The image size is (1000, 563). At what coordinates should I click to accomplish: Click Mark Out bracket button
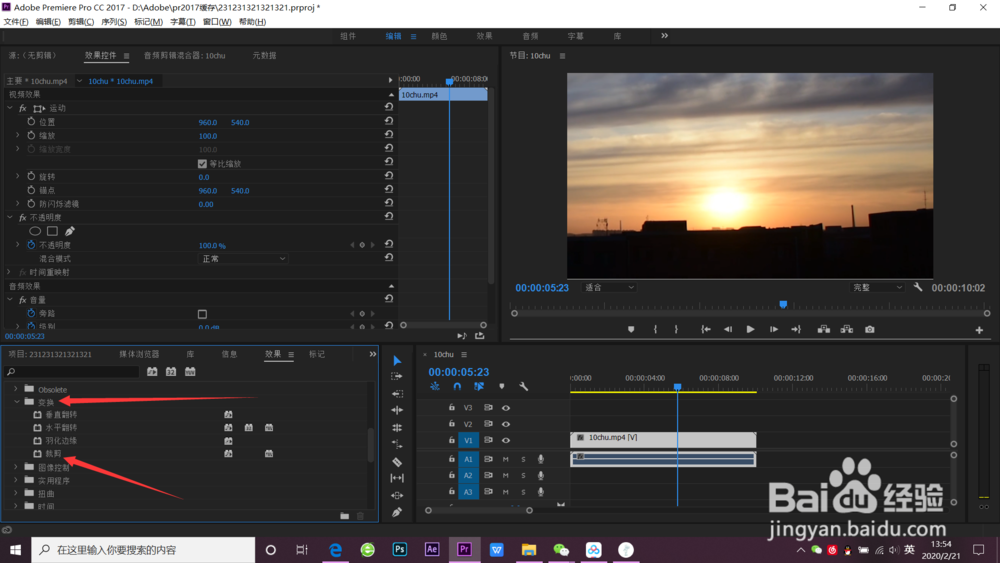click(x=676, y=330)
